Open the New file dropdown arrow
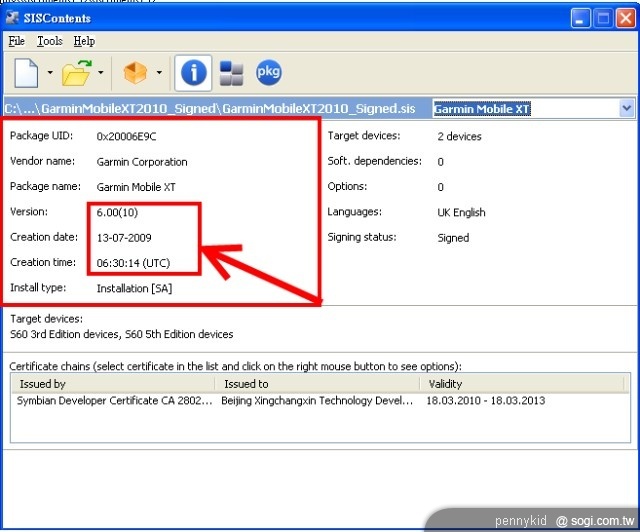 [x=50, y=73]
